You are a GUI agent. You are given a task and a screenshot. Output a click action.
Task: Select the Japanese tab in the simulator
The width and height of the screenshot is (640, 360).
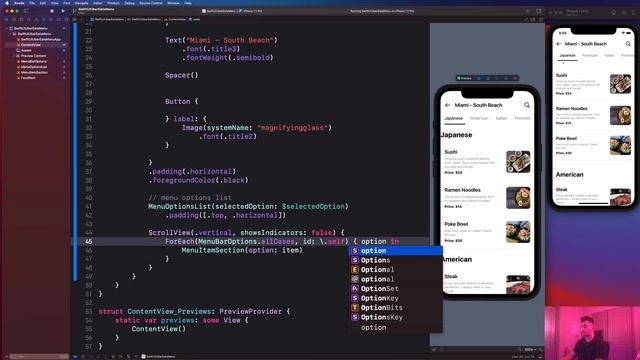click(567, 55)
